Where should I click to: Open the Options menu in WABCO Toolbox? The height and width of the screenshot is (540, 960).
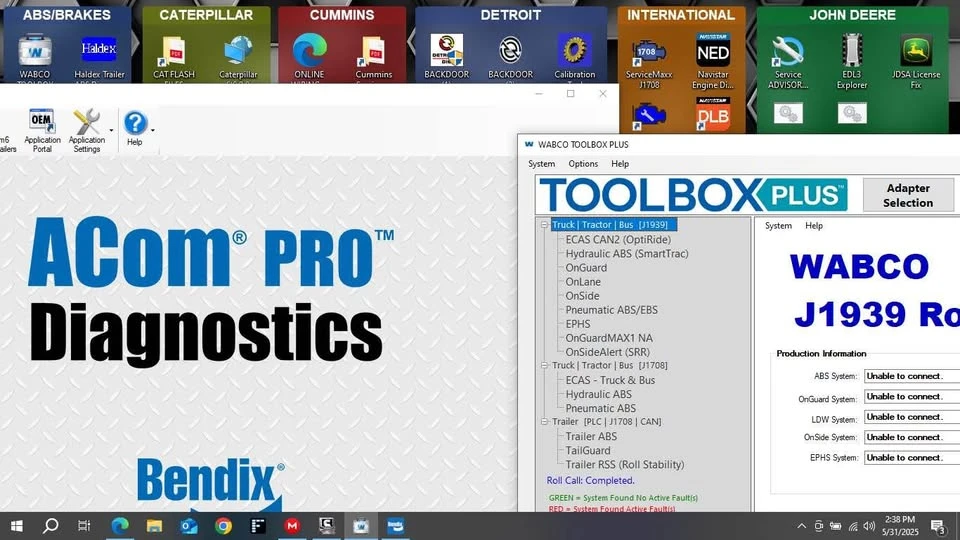583,163
